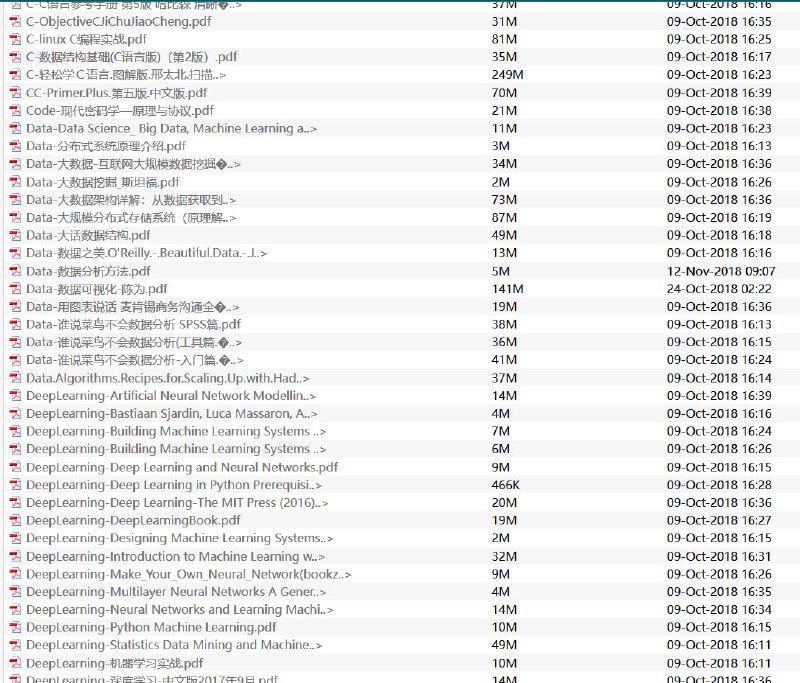Click the PDF icon beside Data-数据可视化-陈为.pdf
The width and height of the screenshot is (800, 683).
tap(17, 289)
